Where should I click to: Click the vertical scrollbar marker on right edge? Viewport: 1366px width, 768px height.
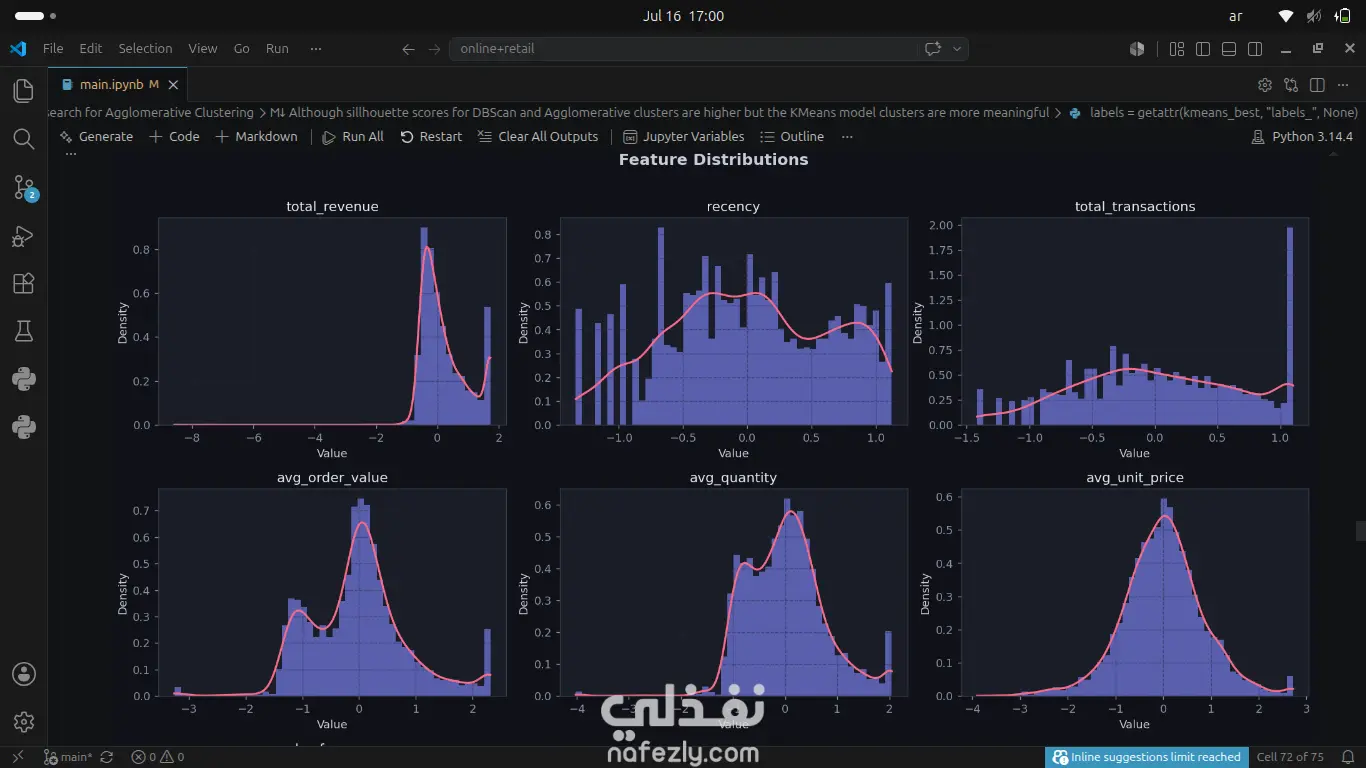pyautogui.click(x=1360, y=530)
